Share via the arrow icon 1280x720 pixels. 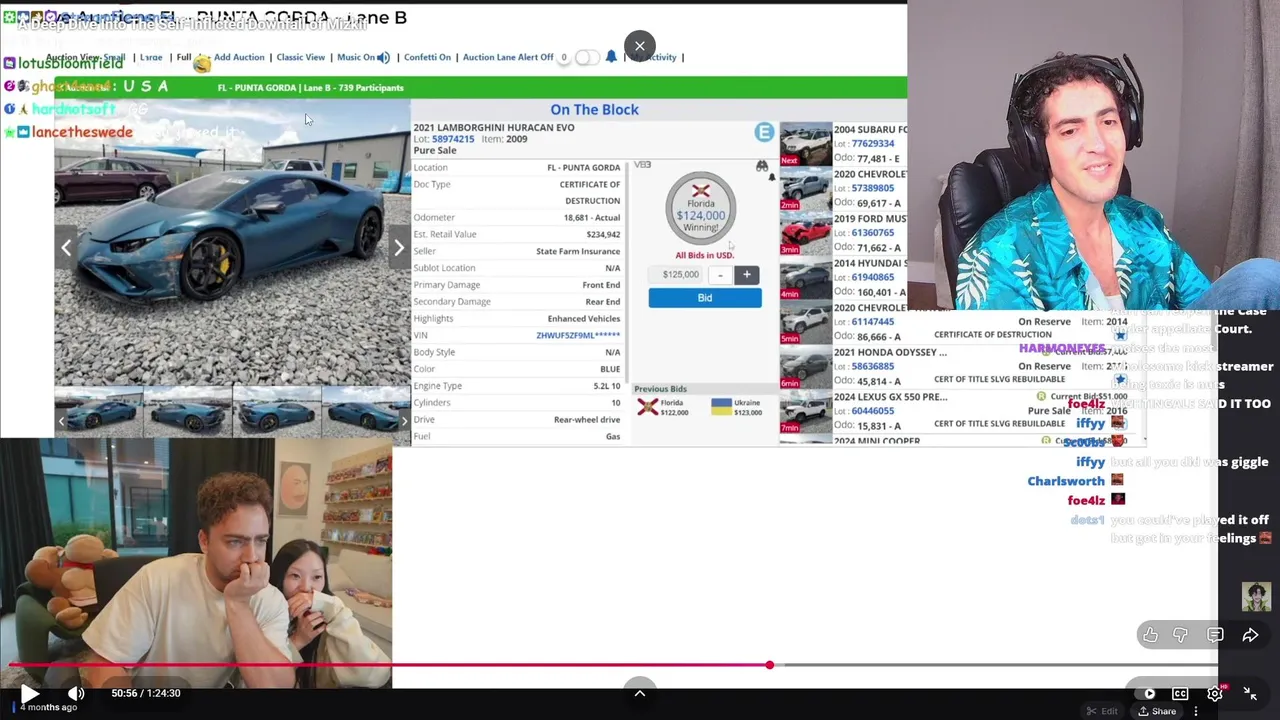1250,635
